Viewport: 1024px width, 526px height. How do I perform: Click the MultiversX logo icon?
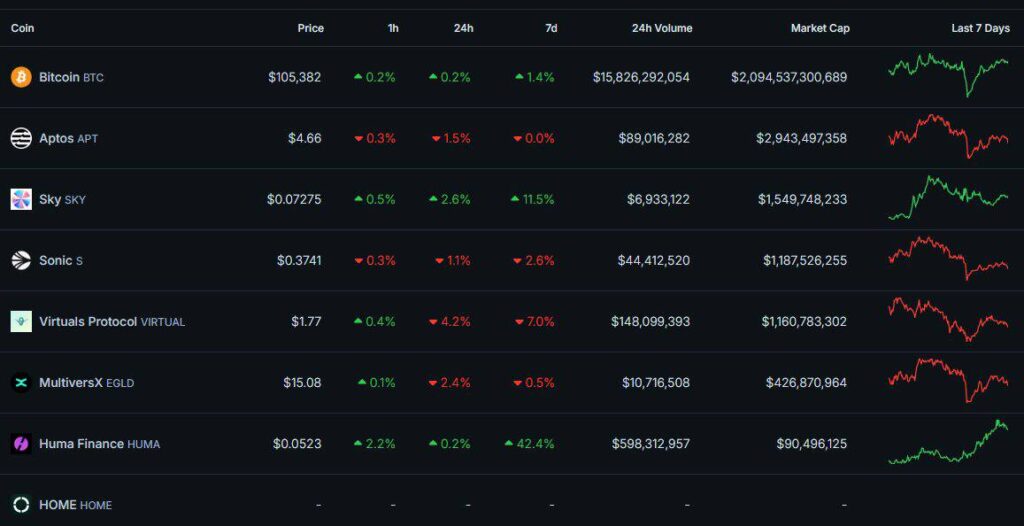(x=21, y=382)
